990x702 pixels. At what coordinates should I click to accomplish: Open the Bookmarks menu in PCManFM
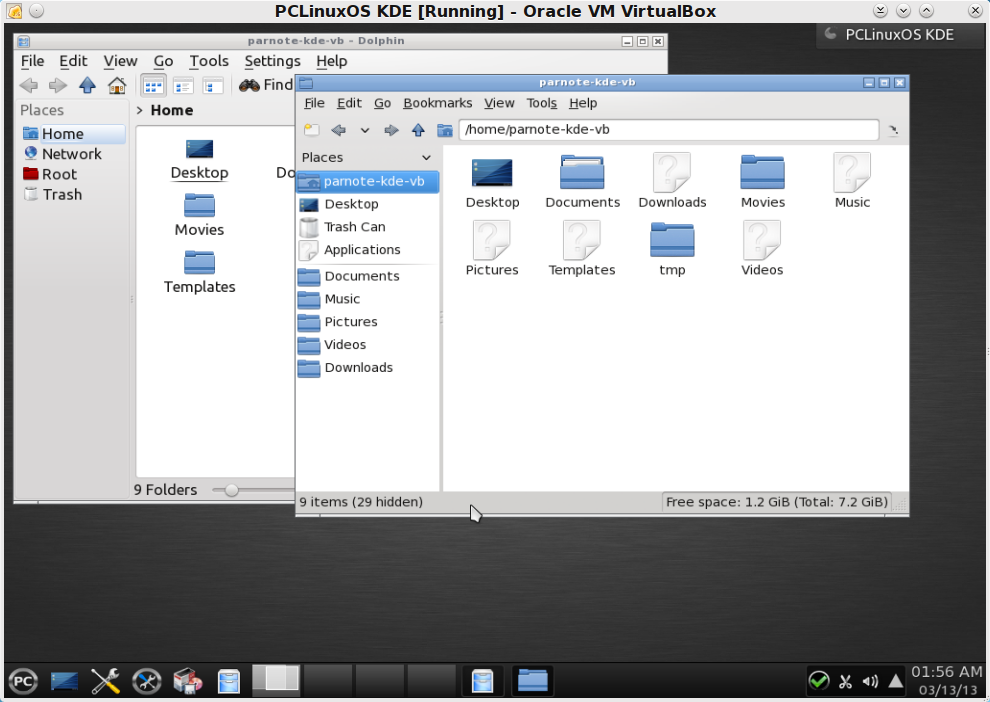(x=438, y=103)
